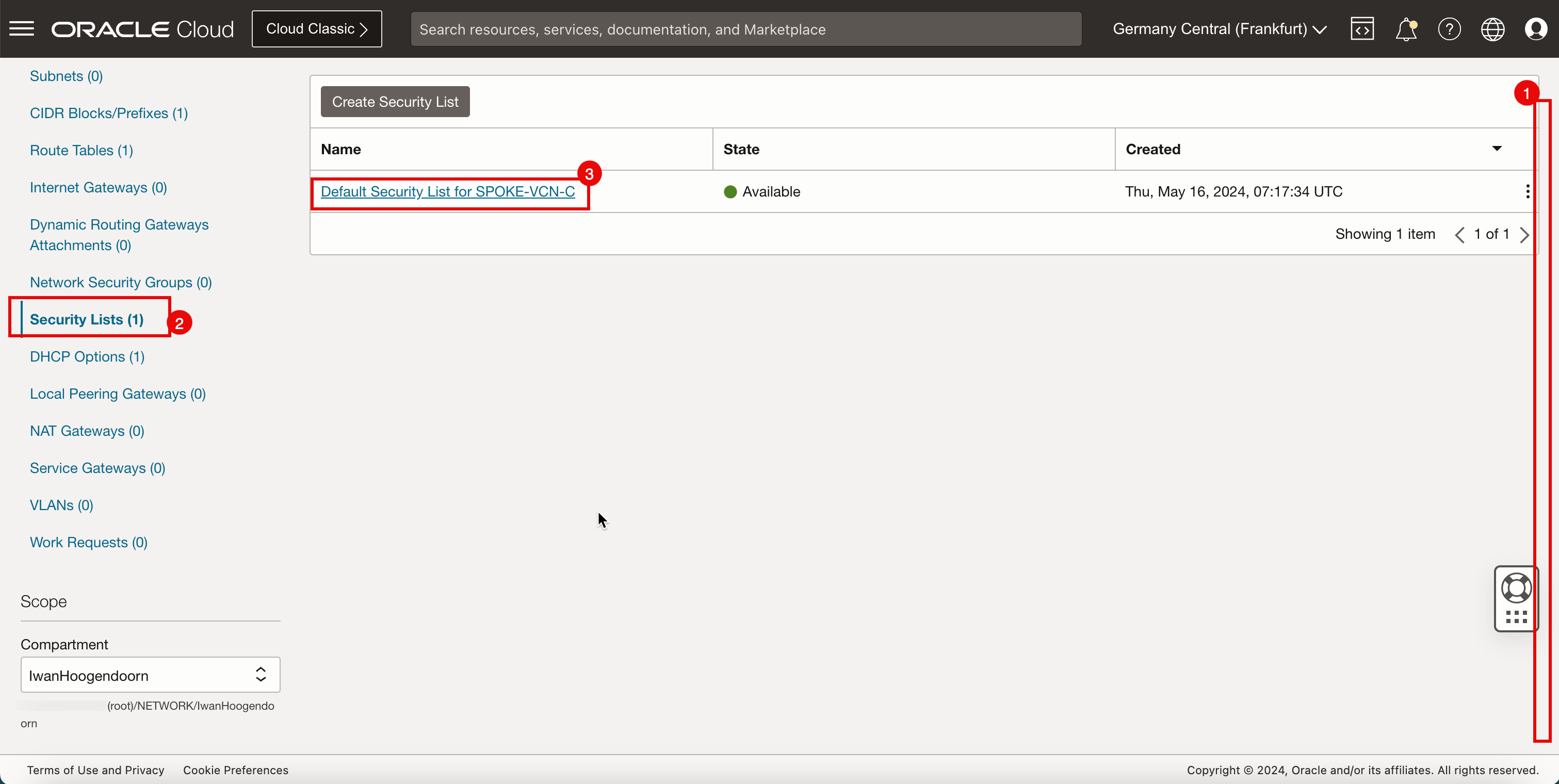Toggle the Available status indicator for security list
The width and height of the screenshot is (1559, 784).
click(730, 191)
